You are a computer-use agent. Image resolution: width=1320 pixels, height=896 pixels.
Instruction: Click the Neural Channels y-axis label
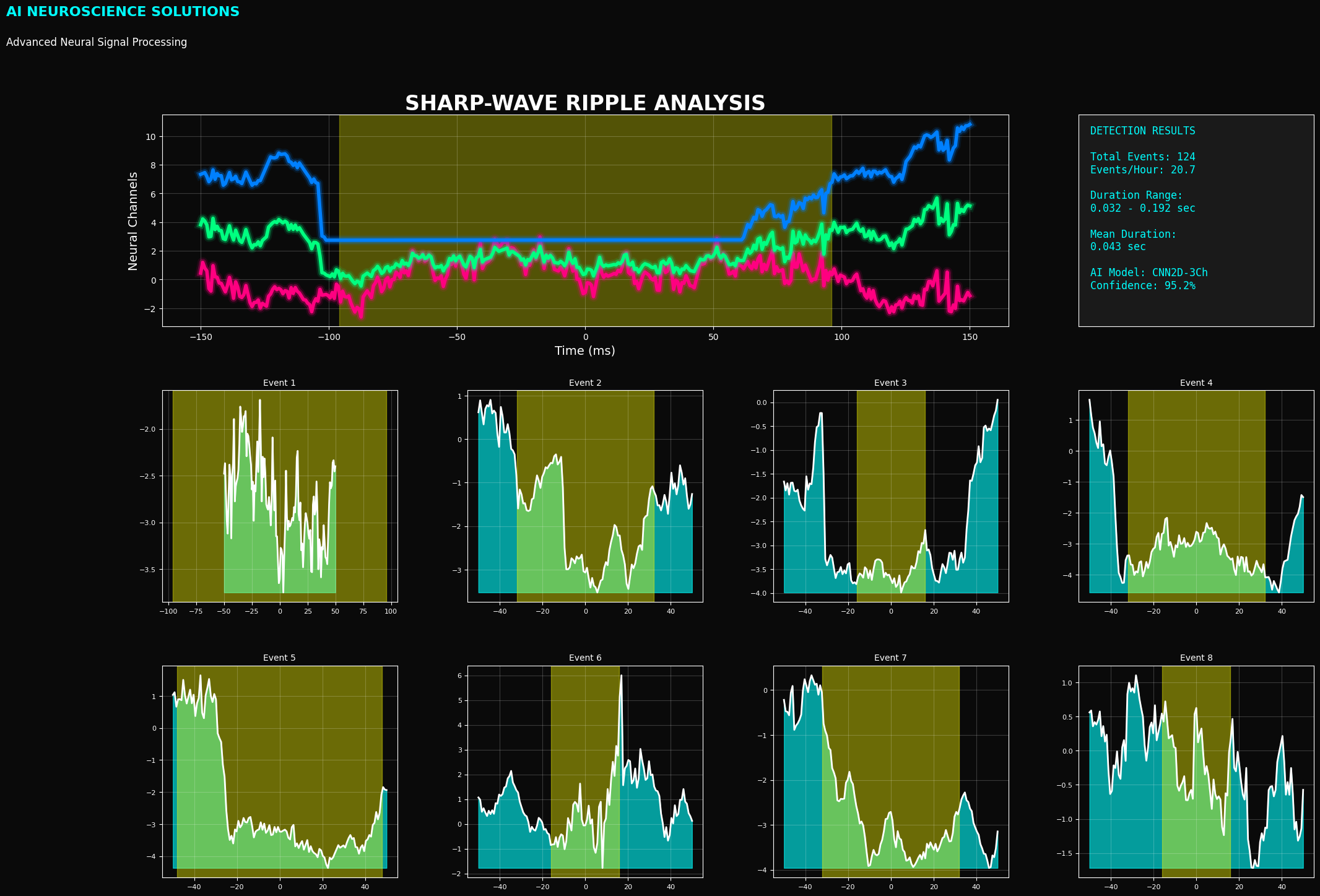(133, 221)
